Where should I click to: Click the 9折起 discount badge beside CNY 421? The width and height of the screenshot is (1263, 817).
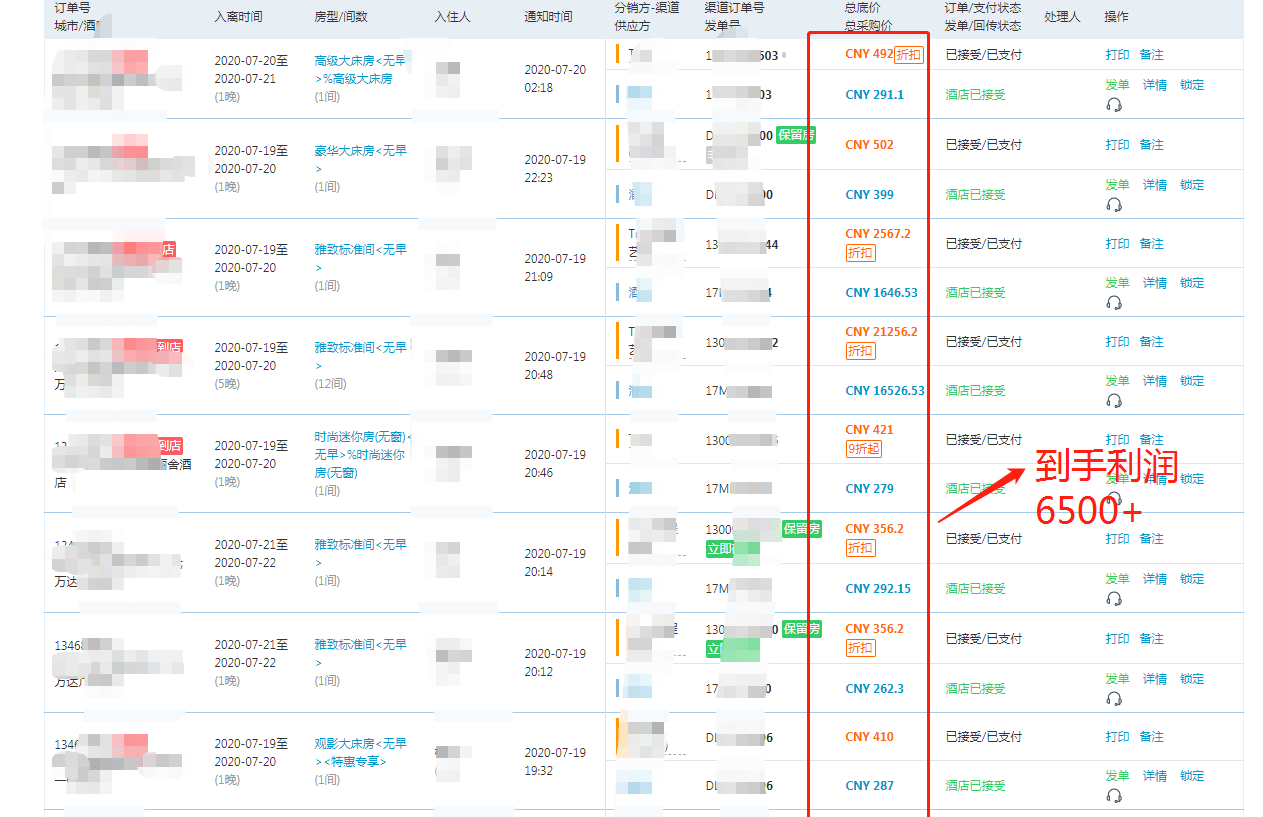[x=866, y=448]
